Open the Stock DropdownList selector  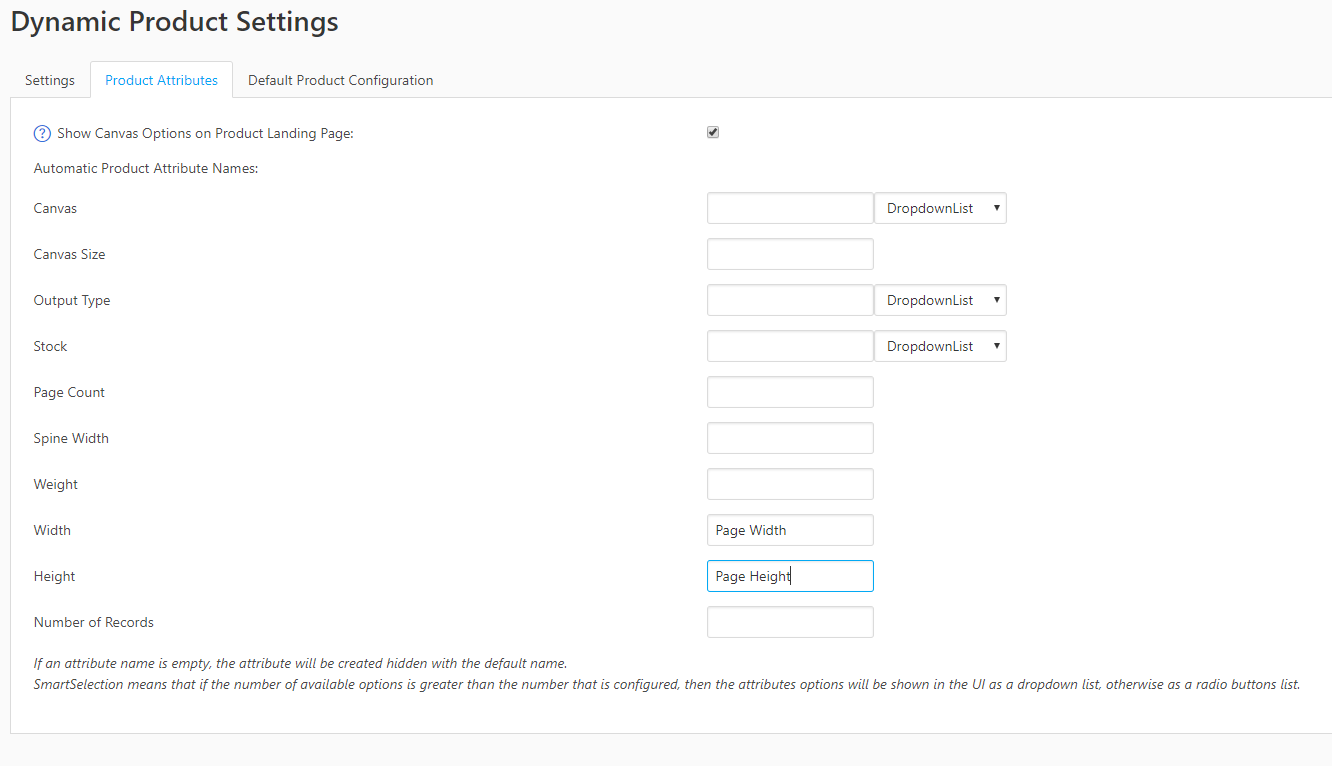(940, 346)
